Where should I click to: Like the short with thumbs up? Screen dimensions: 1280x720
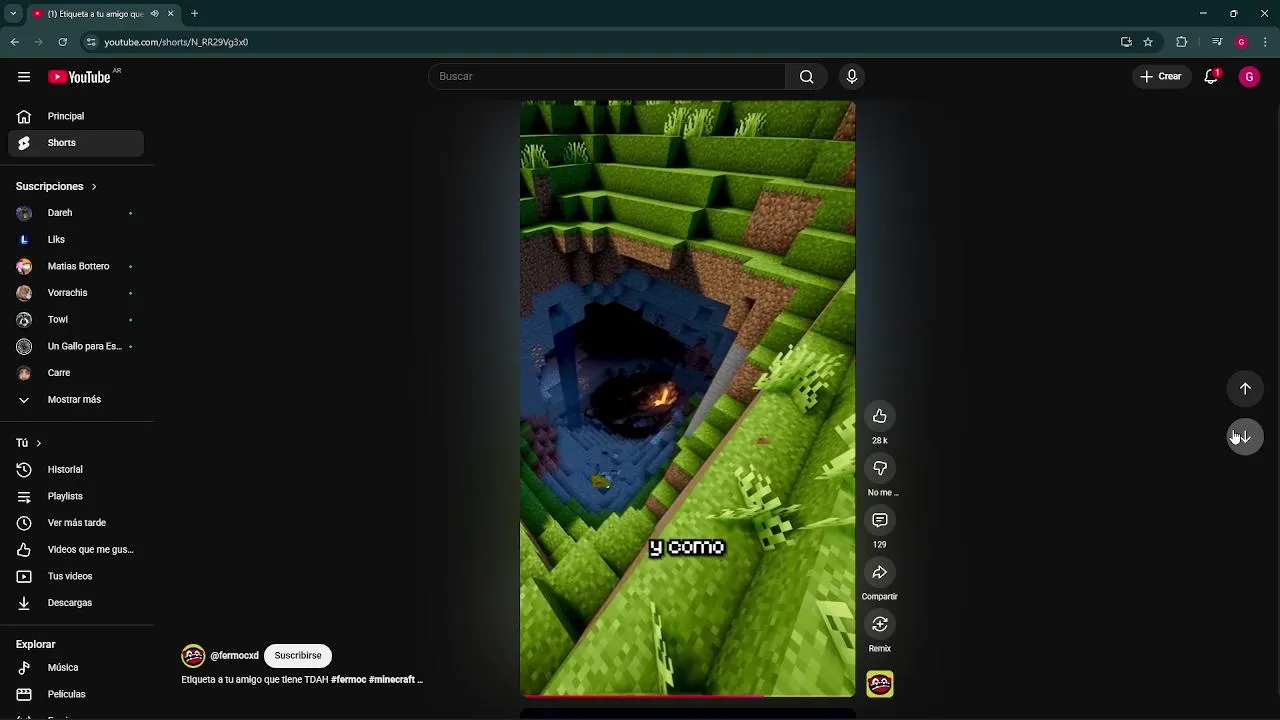pos(880,416)
